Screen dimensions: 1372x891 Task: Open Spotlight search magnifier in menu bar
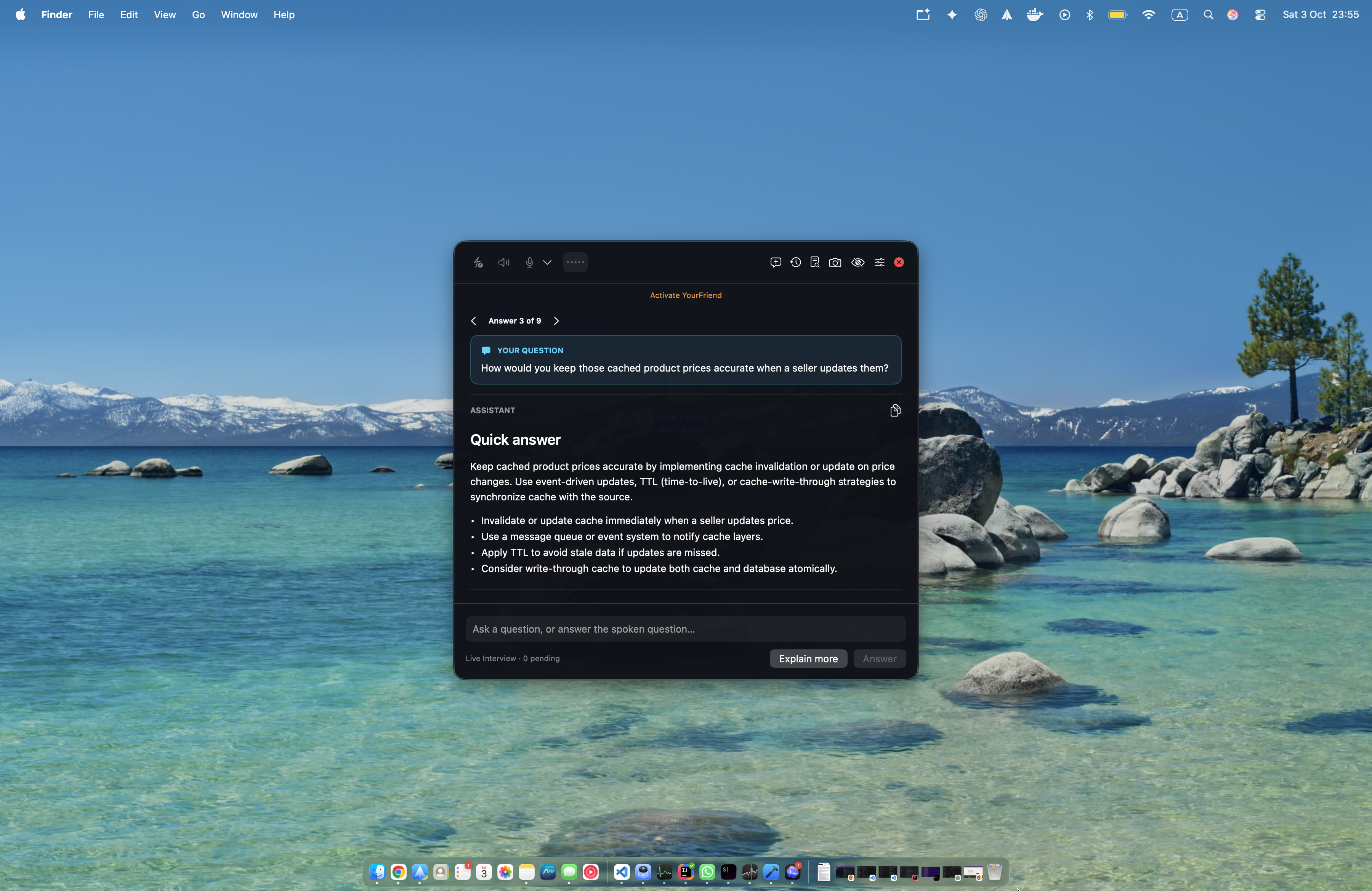pyautogui.click(x=1208, y=14)
